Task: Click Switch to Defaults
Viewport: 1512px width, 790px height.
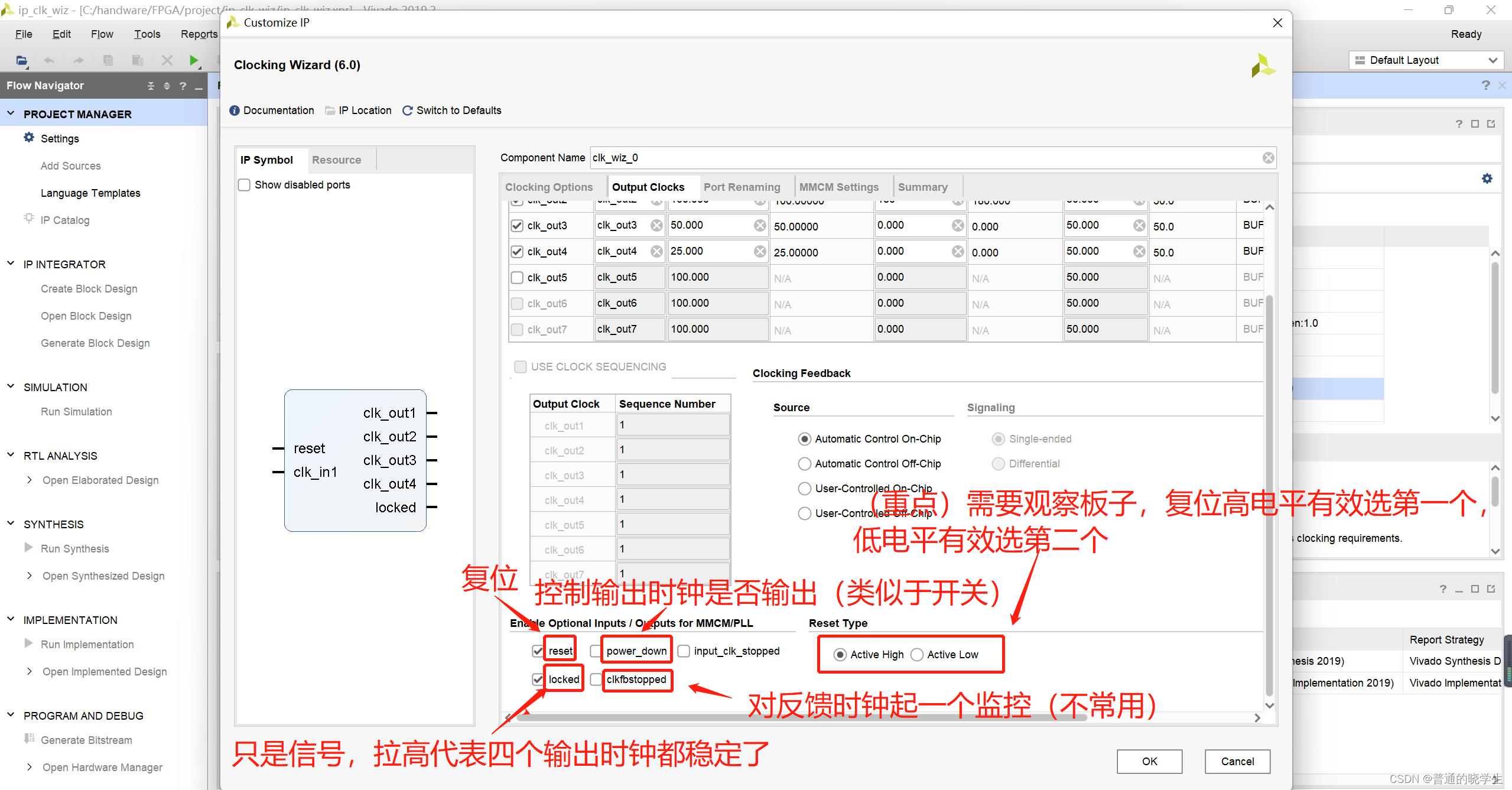Action: 459,110
